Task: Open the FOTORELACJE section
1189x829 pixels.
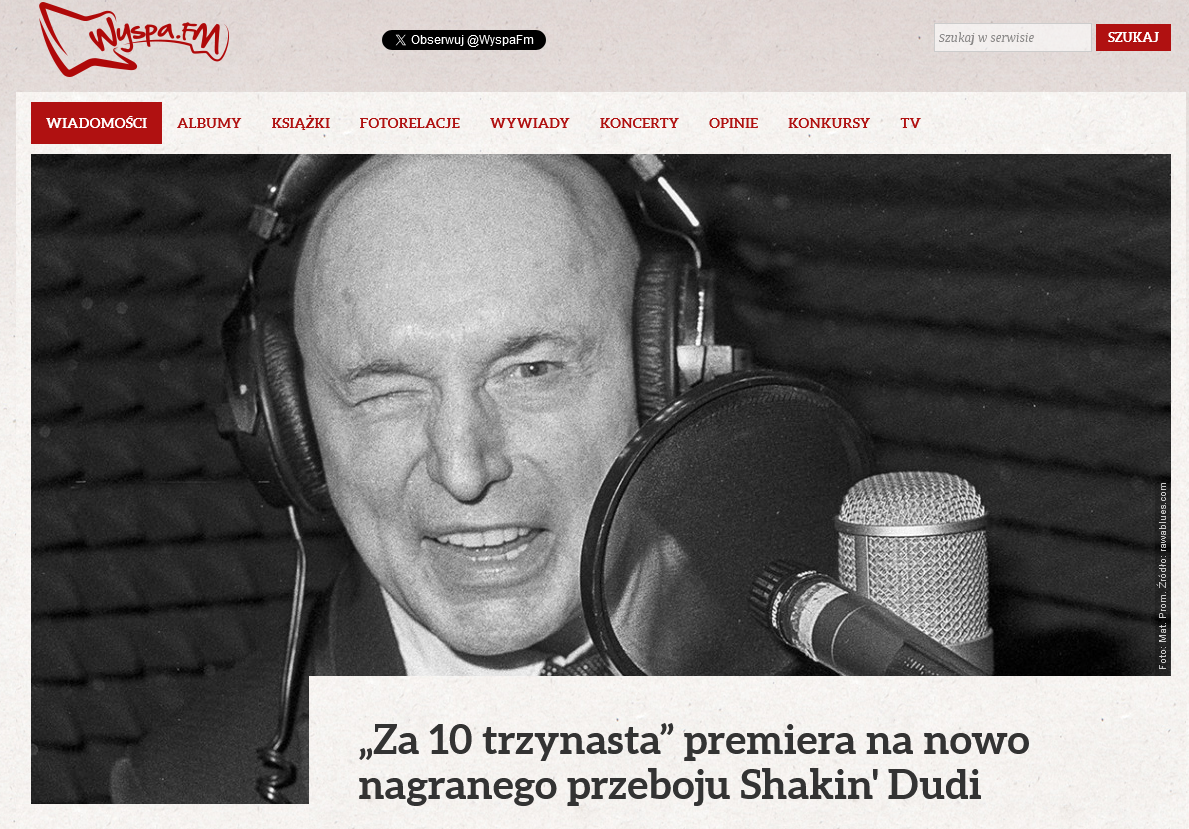Action: (x=409, y=123)
